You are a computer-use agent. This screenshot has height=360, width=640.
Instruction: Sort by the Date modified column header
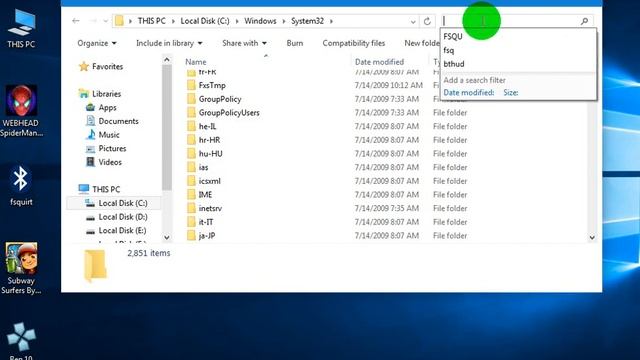click(379, 62)
